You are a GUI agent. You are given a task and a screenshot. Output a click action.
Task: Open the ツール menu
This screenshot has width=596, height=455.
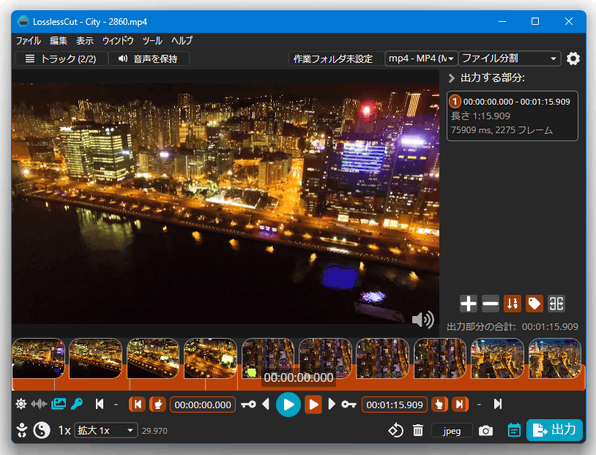(x=152, y=41)
